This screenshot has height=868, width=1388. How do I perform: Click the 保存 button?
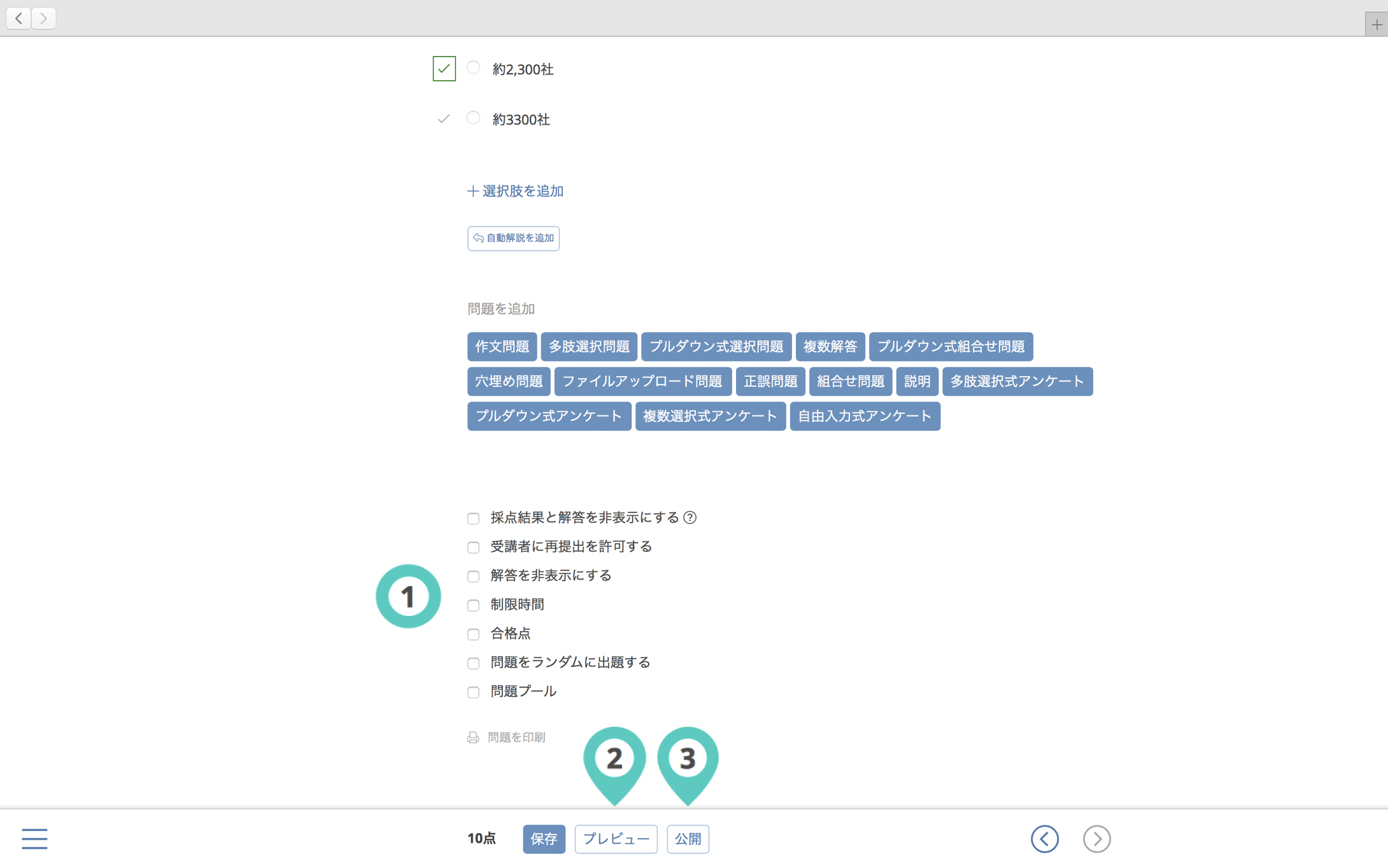click(x=544, y=839)
